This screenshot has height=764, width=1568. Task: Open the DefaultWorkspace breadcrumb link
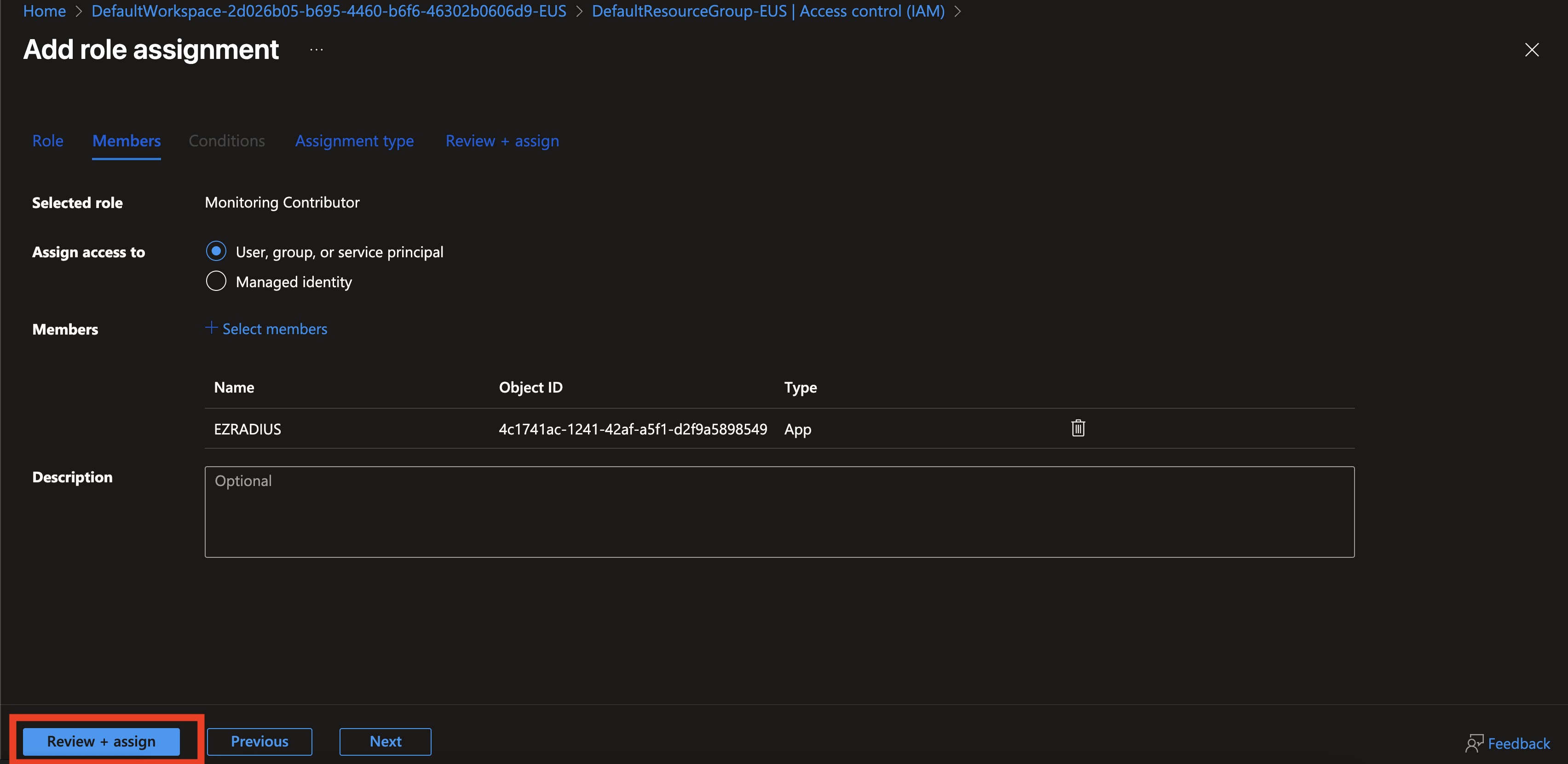329,11
